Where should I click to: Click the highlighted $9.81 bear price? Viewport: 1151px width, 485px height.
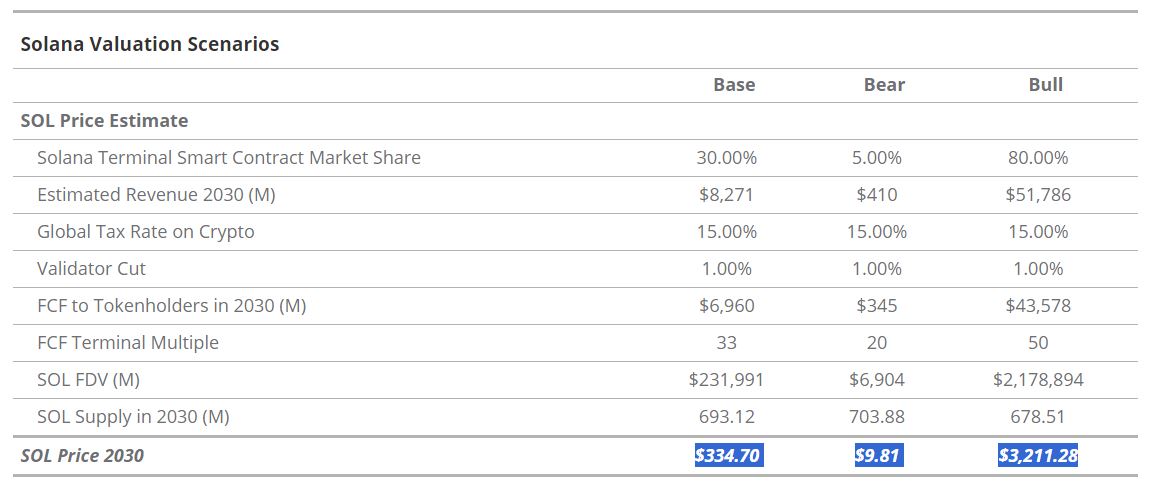[877, 456]
